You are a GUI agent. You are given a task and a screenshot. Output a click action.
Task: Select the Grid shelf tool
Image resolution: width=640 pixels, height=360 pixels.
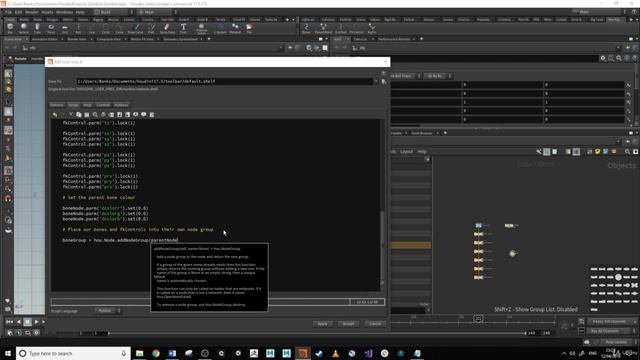point(65,28)
